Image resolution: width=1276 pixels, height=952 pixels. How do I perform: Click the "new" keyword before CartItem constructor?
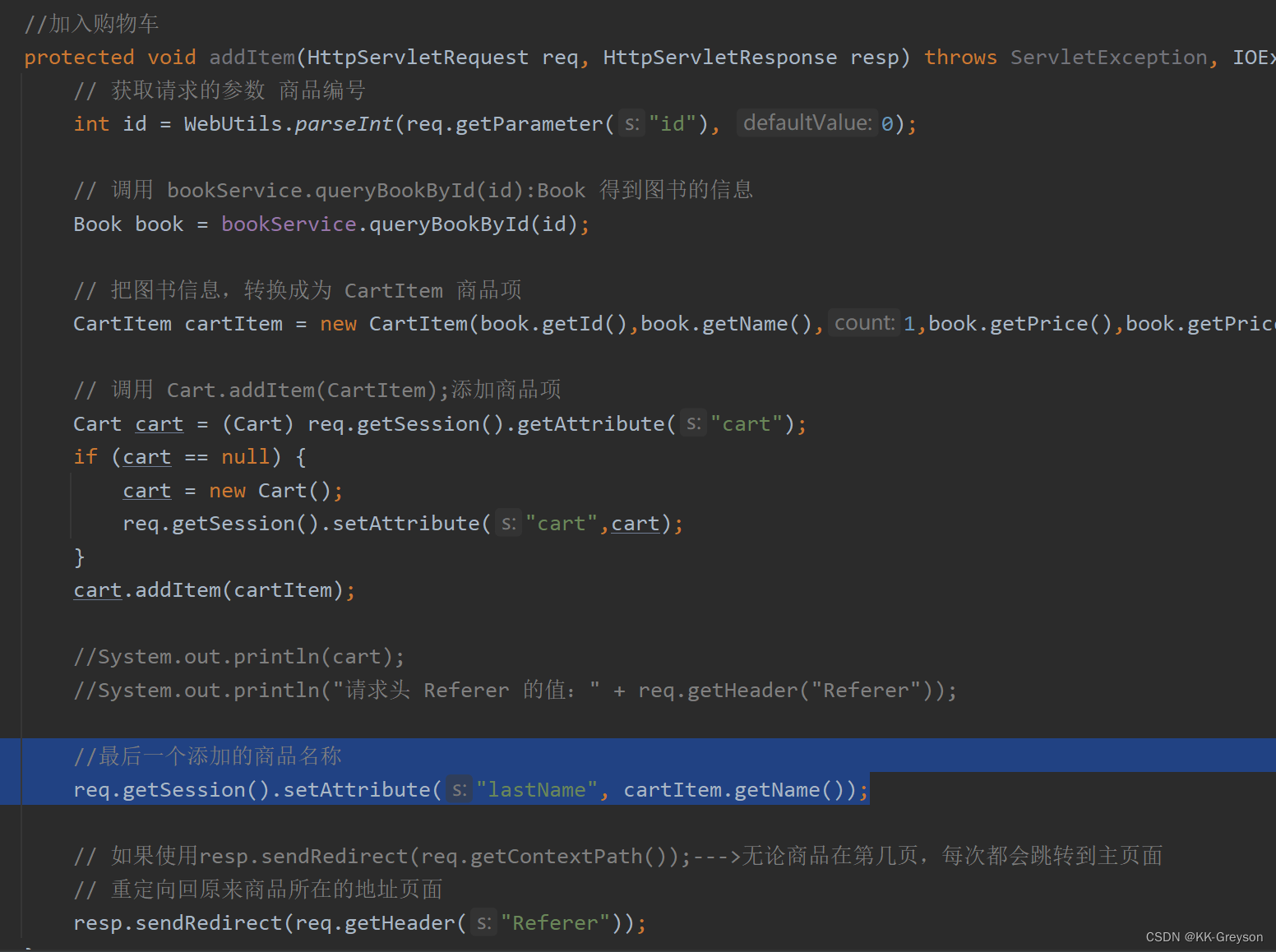point(338,324)
